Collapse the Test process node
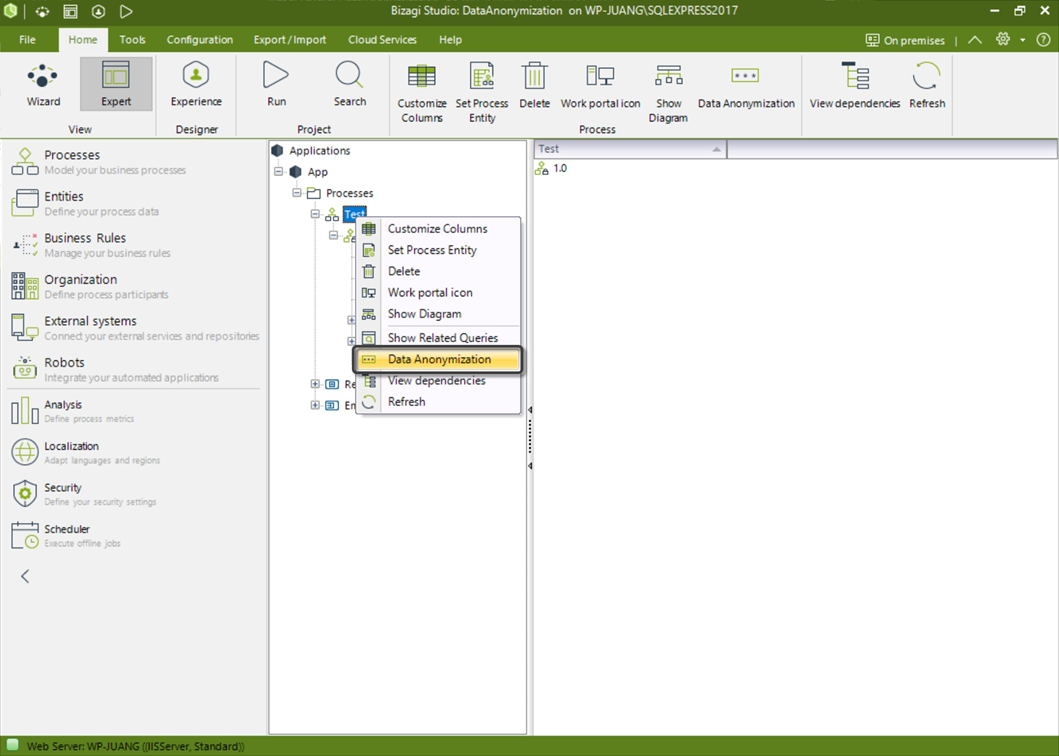Viewport: 1059px width, 756px height. 315,213
